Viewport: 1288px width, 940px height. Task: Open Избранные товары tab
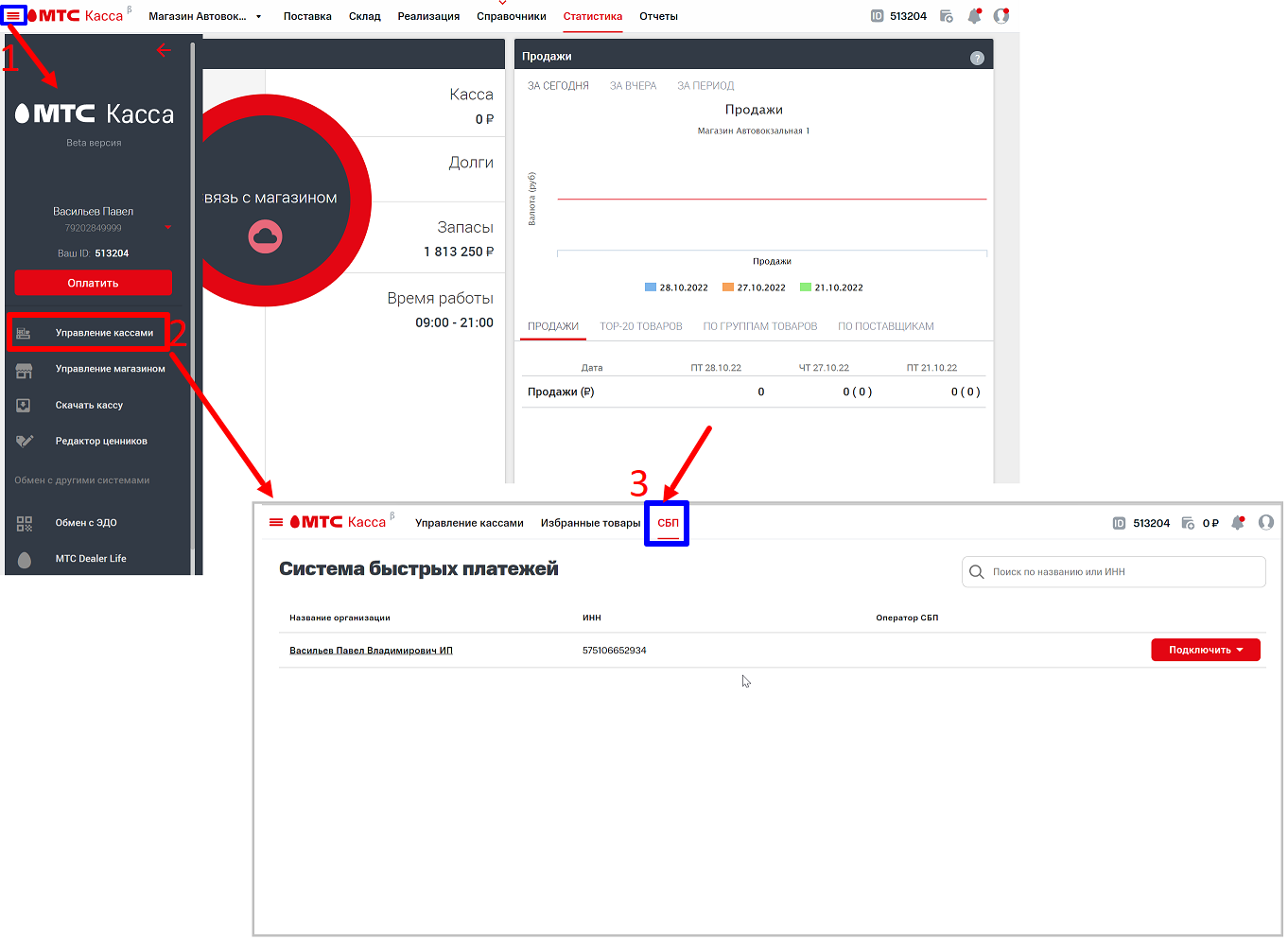tap(590, 523)
